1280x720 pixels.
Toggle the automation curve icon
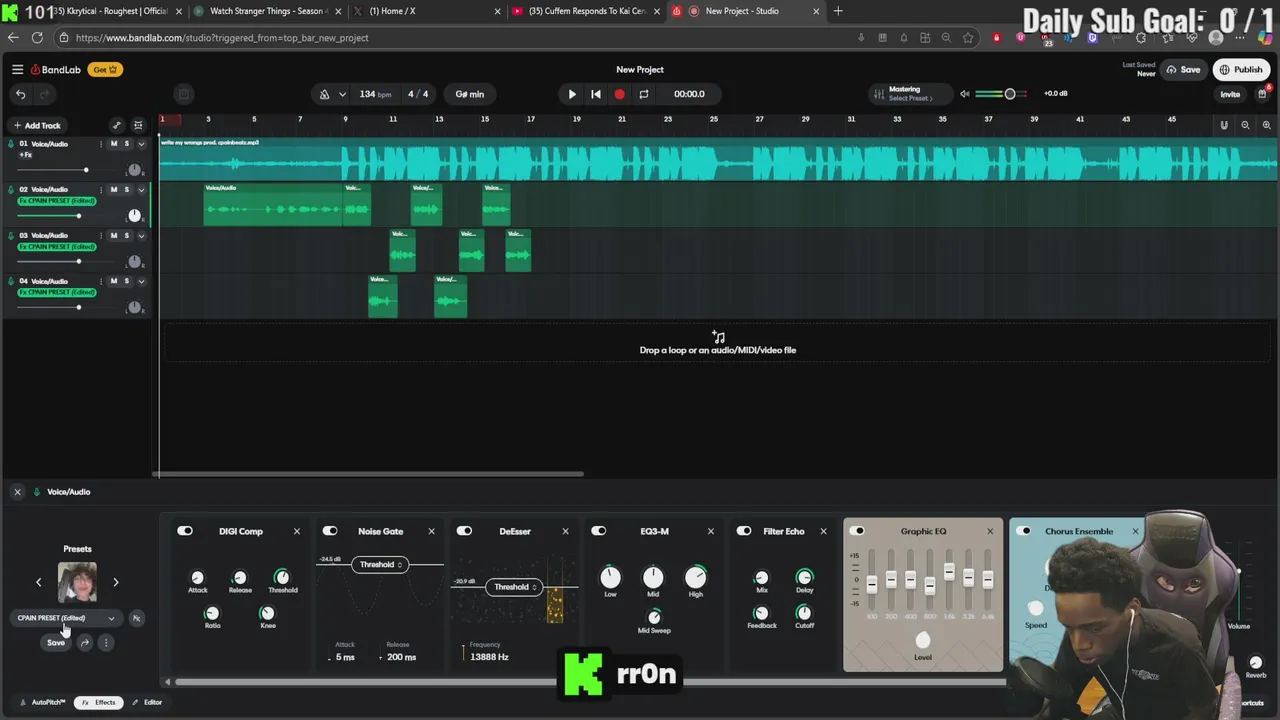pos(117,126)
